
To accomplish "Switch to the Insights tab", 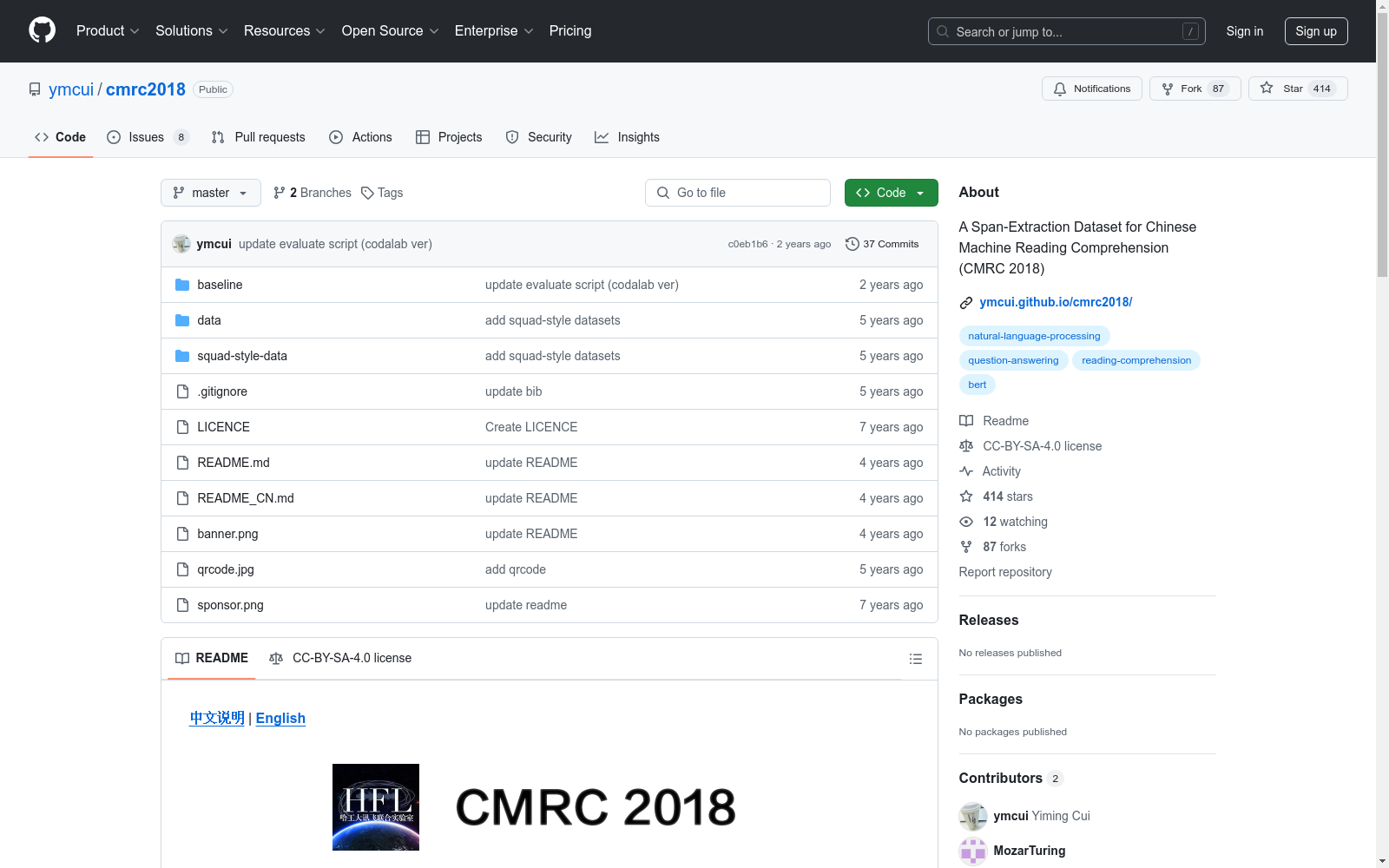I will tap(627, 137).
